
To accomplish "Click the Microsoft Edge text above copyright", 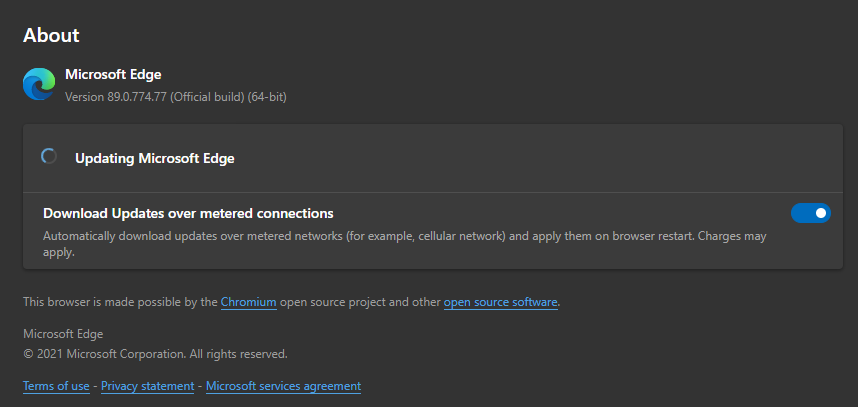I will click(x=63, y=334).
